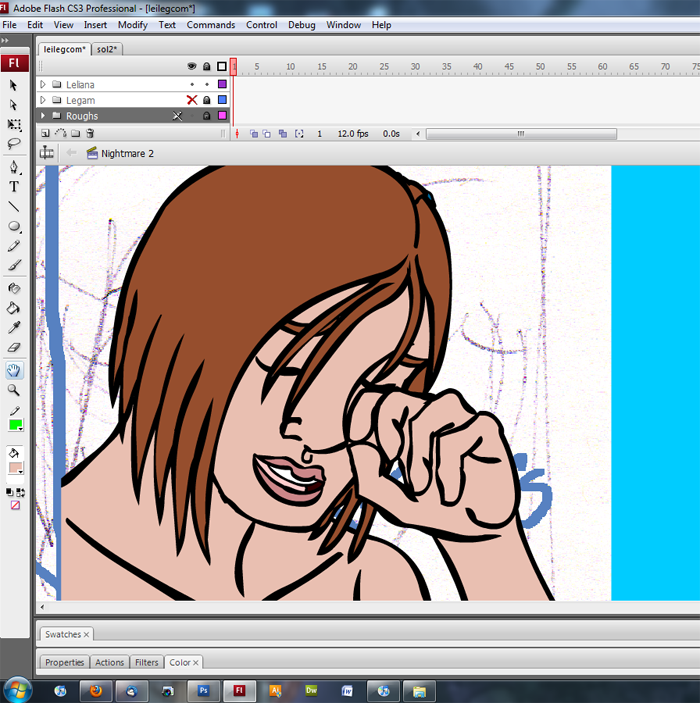700x703 pixels.
Task: Click the Delete Layer trash icon
Action: click(90, 133)
